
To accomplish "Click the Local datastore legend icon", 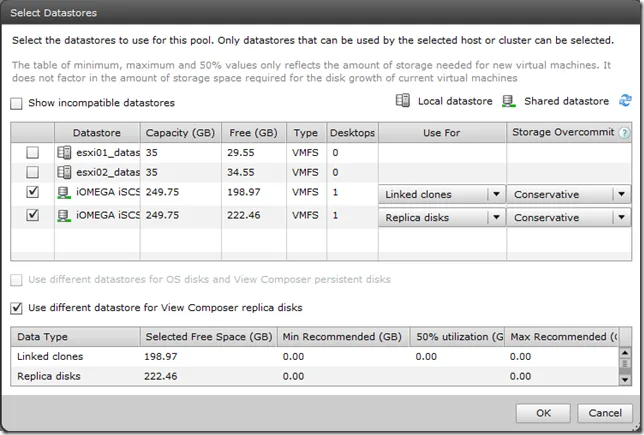I will click(x=403, y=101).
